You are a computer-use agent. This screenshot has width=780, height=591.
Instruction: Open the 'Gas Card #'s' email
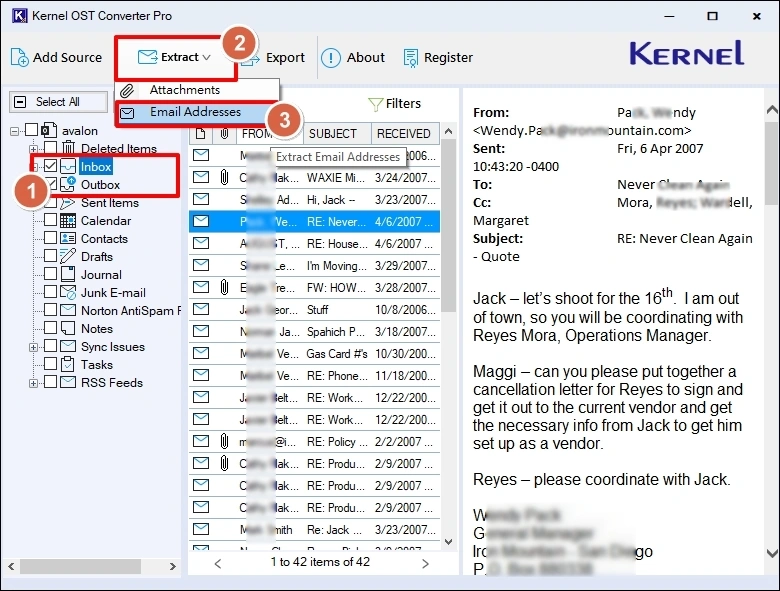314,354
